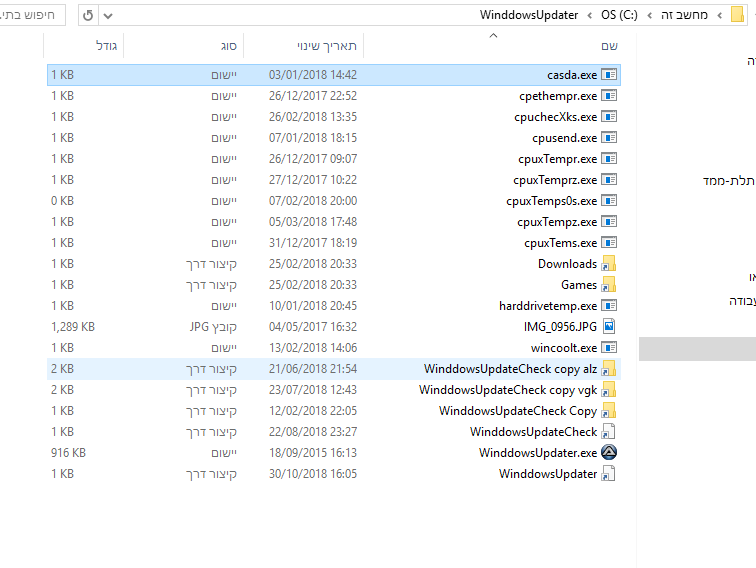Click the WinddowsUpdater shortcut file icon
756x568 pixels.
click(x=609, y=473)
